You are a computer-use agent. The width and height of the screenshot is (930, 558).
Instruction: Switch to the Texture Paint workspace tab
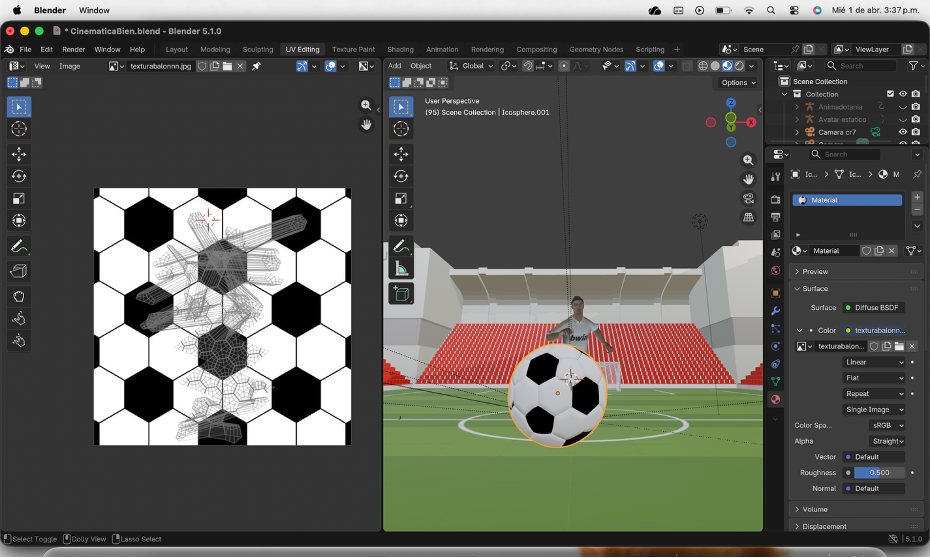tap(353, 49)
